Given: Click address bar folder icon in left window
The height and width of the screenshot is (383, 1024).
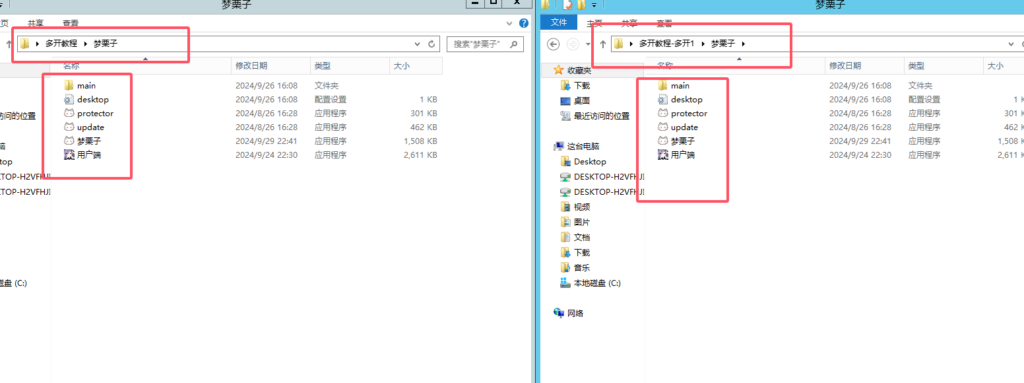Looking at the screenshot, I should (25, 44).
